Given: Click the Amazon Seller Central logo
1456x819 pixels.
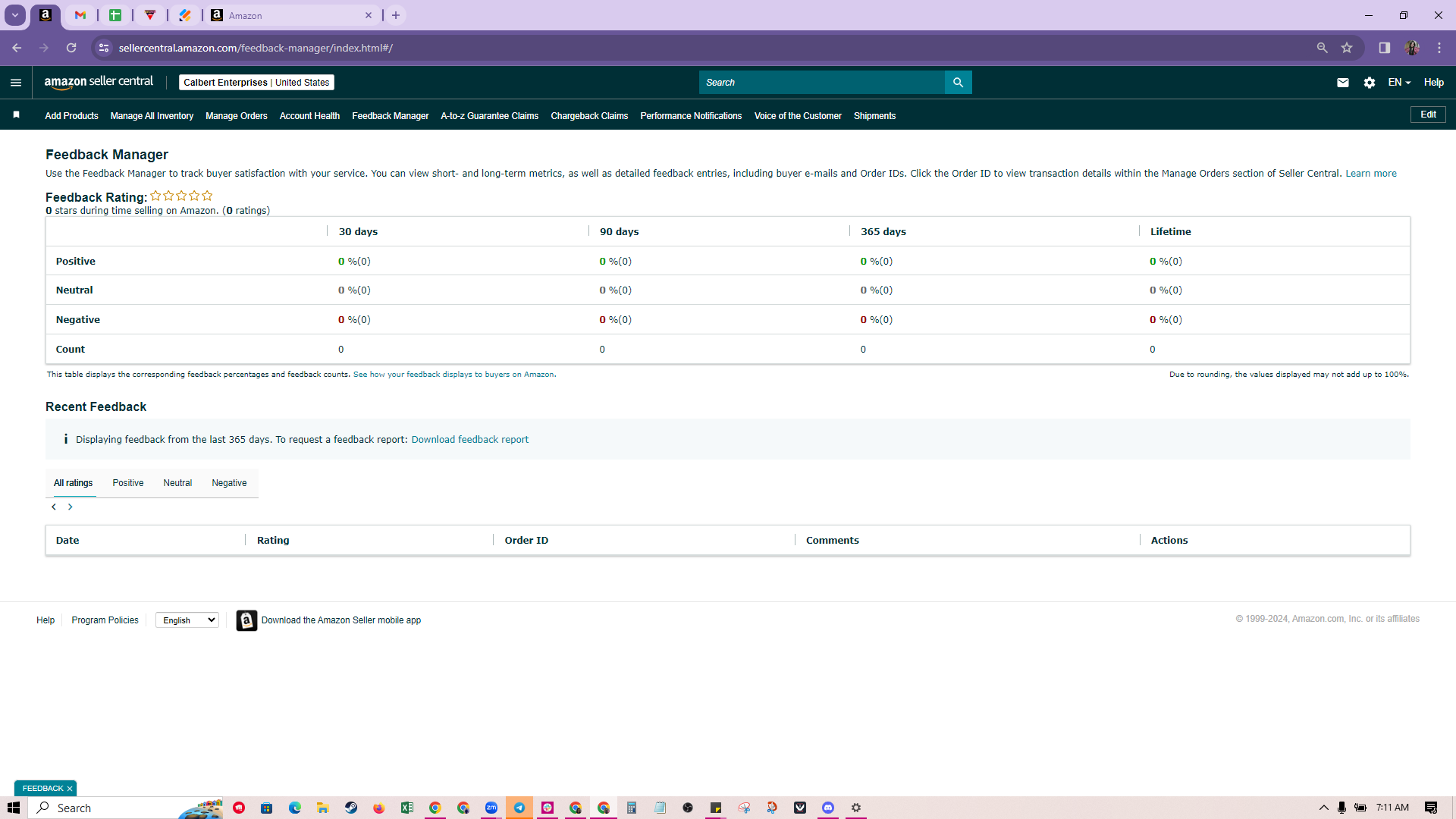Looking at the screenshot, I should point(99,82).
